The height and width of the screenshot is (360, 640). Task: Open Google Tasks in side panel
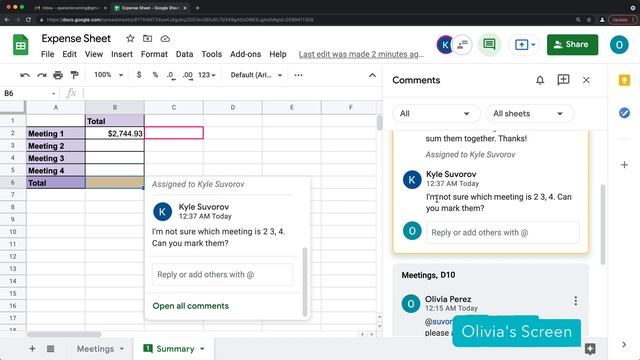coord(624,113)
